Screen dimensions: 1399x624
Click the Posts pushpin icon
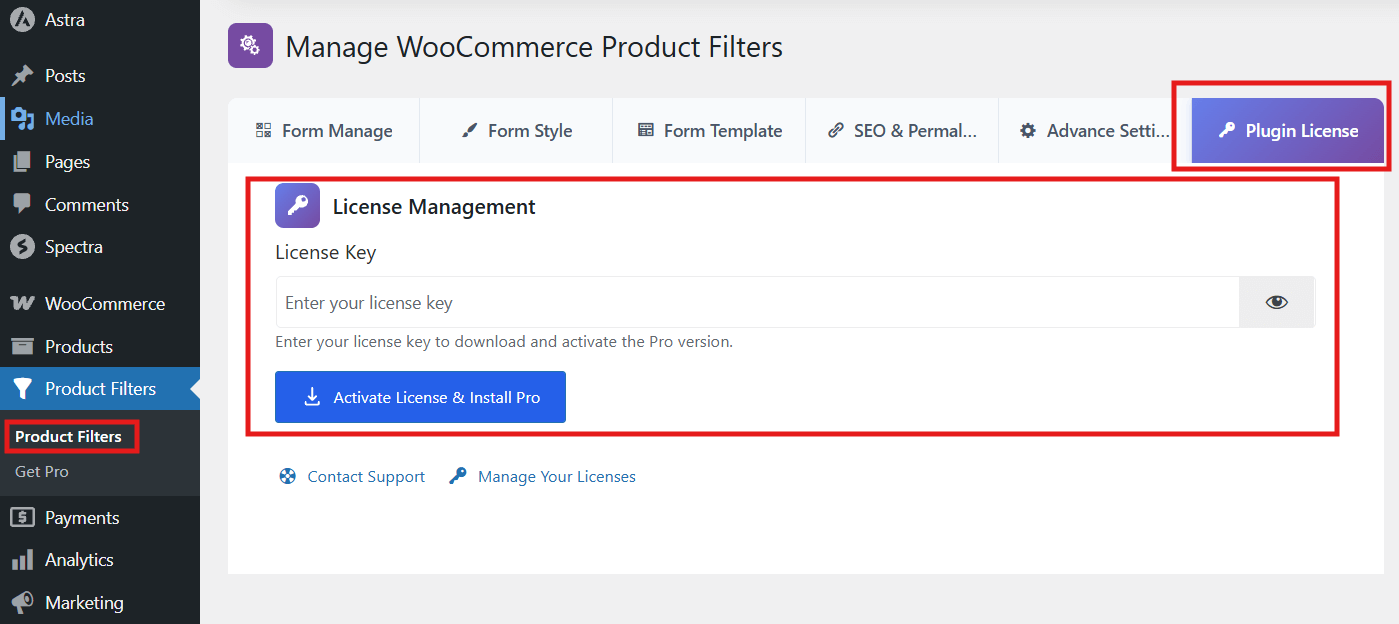[x=22, y=76]
